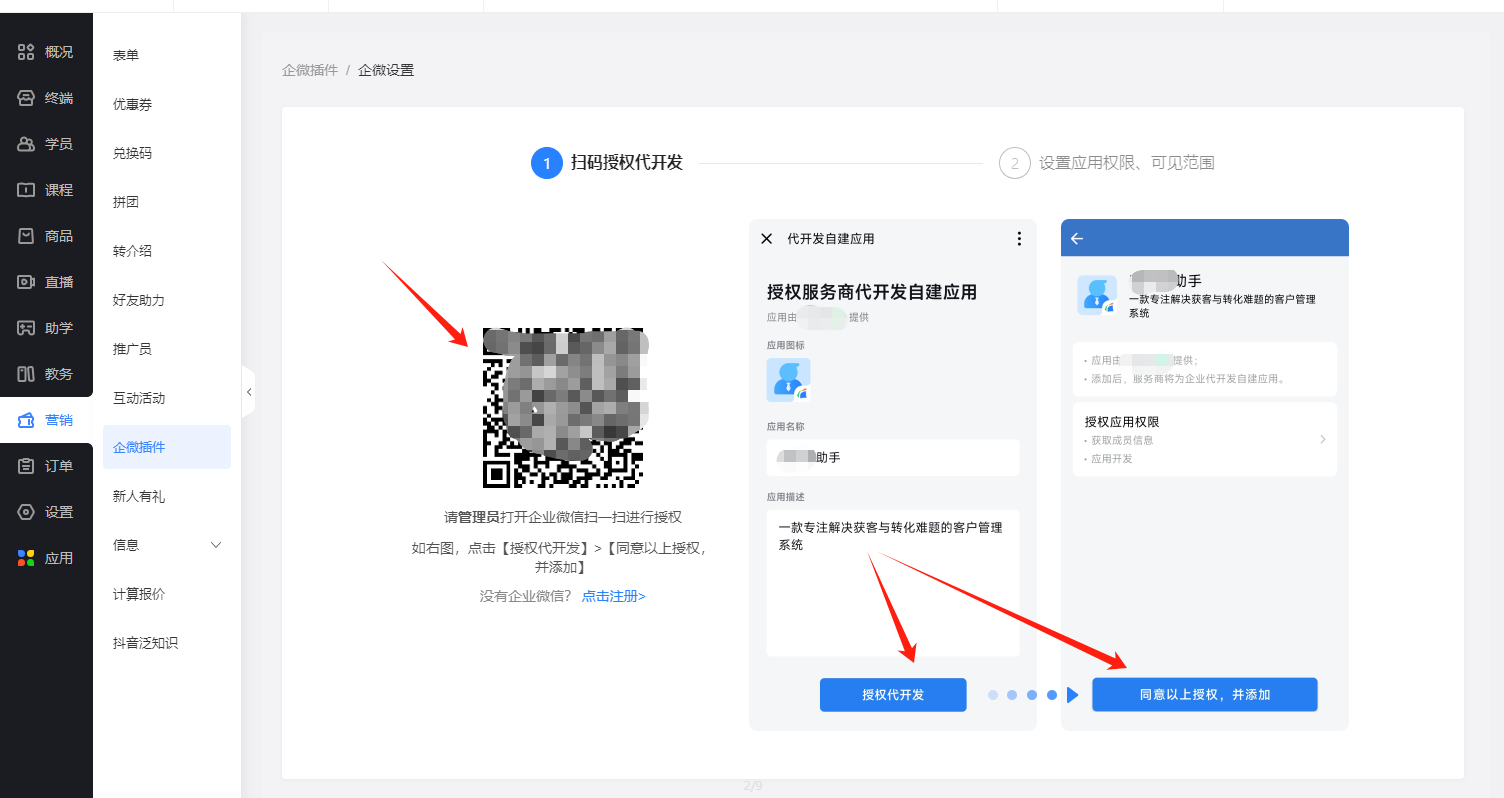
Task: Go to the 好友助力 menu item
Action: (139, 300)
